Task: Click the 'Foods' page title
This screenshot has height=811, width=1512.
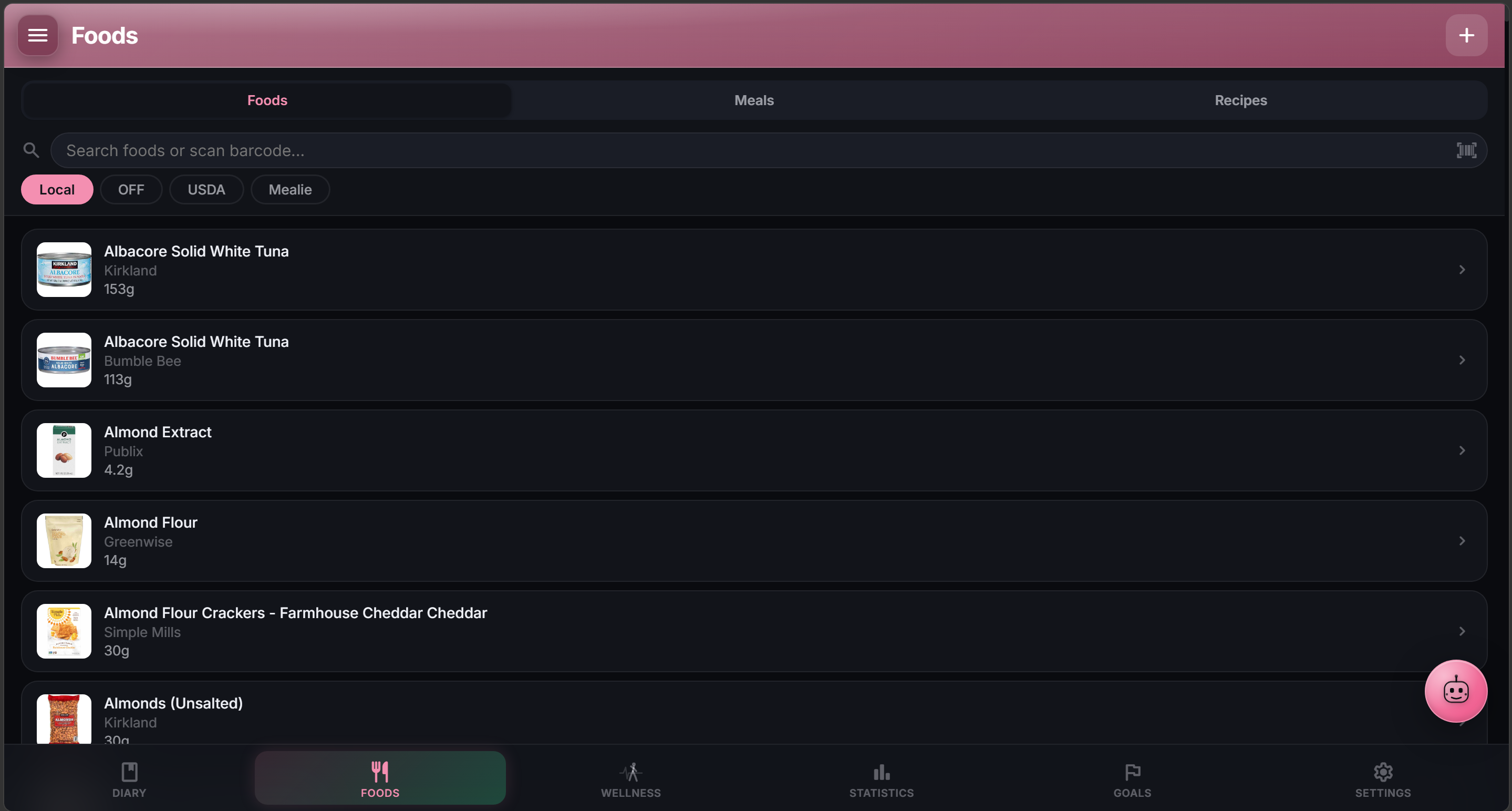Action: point(105,36)
